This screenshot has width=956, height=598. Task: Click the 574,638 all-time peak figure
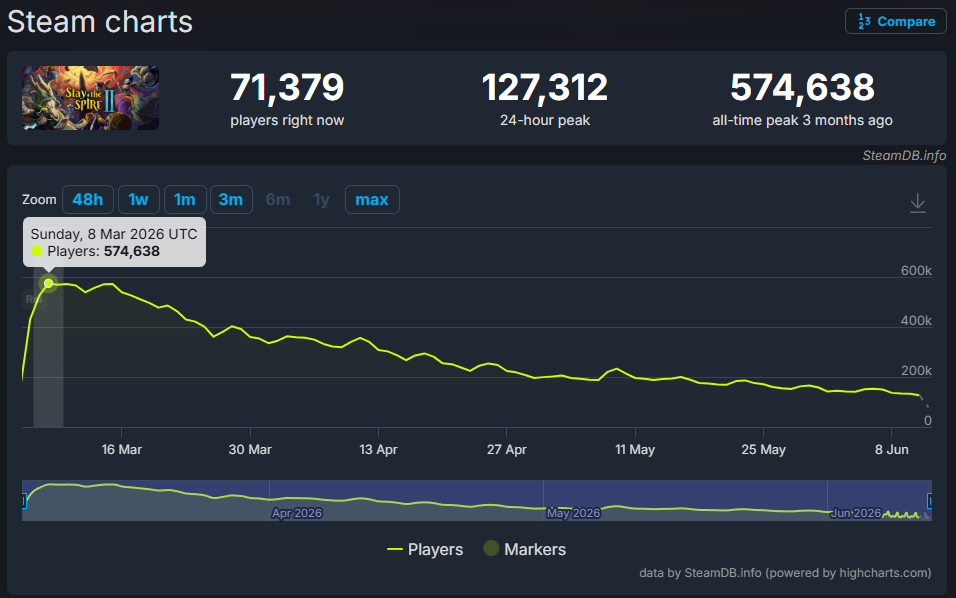coord(802,87)
